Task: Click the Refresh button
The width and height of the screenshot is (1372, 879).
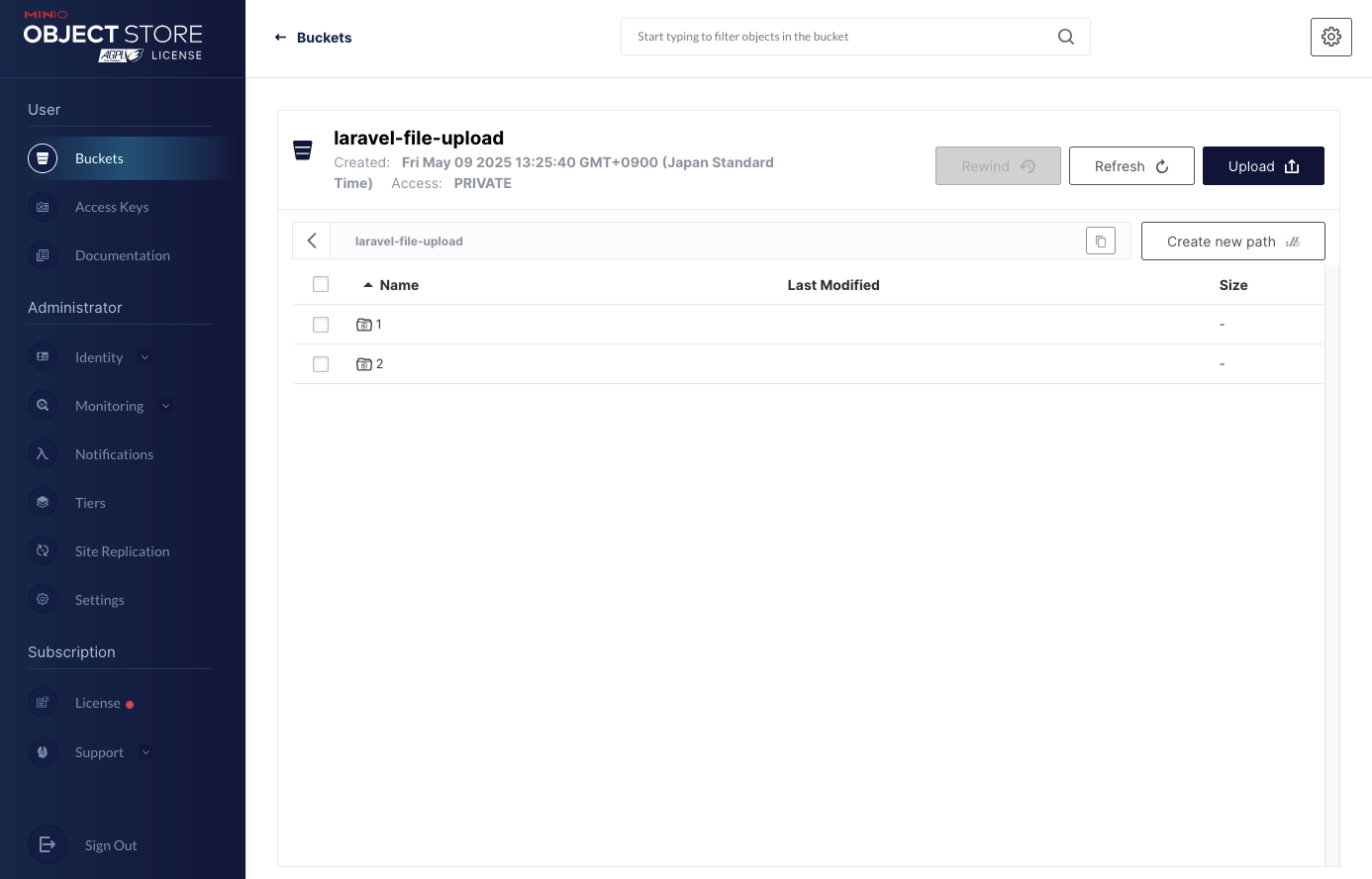Action: point(1131,166)
